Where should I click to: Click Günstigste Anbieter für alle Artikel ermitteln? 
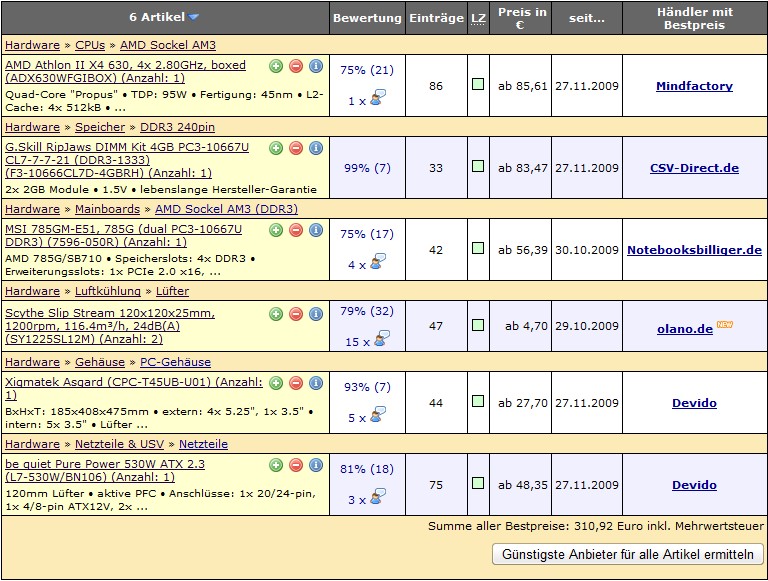628,554
